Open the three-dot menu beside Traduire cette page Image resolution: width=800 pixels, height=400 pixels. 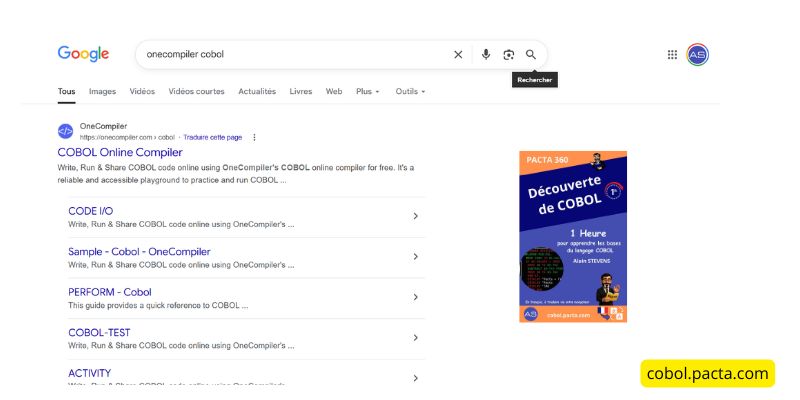(254, 137)
